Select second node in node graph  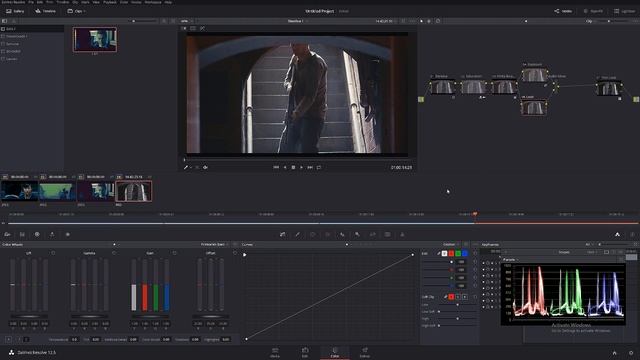pyautogui.click(x=473, y=87)
